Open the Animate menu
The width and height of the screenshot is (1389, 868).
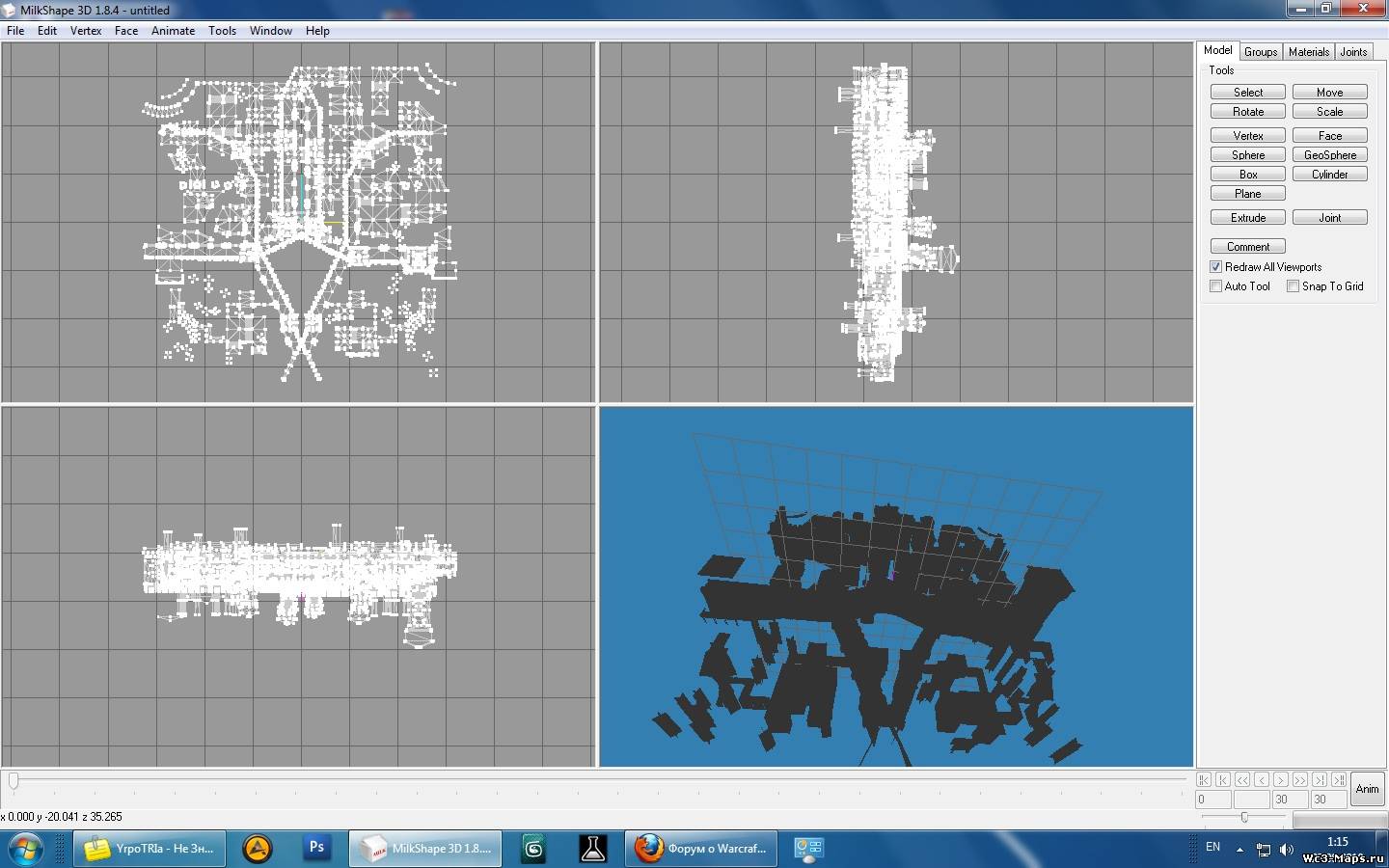173,31
